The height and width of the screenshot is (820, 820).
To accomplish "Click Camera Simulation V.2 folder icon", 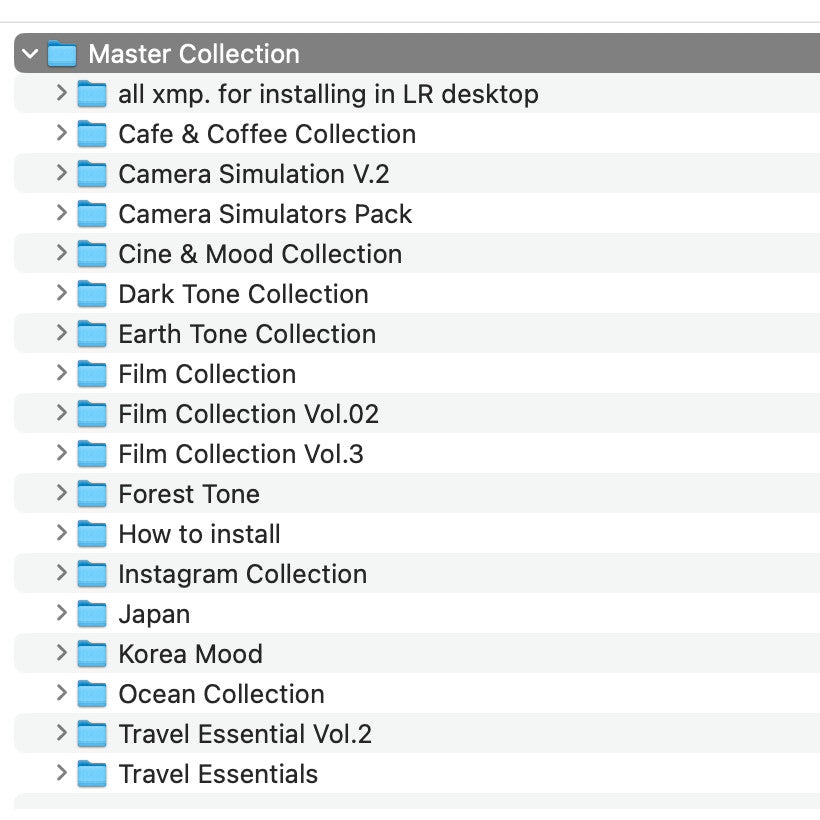I will (92, 174).
